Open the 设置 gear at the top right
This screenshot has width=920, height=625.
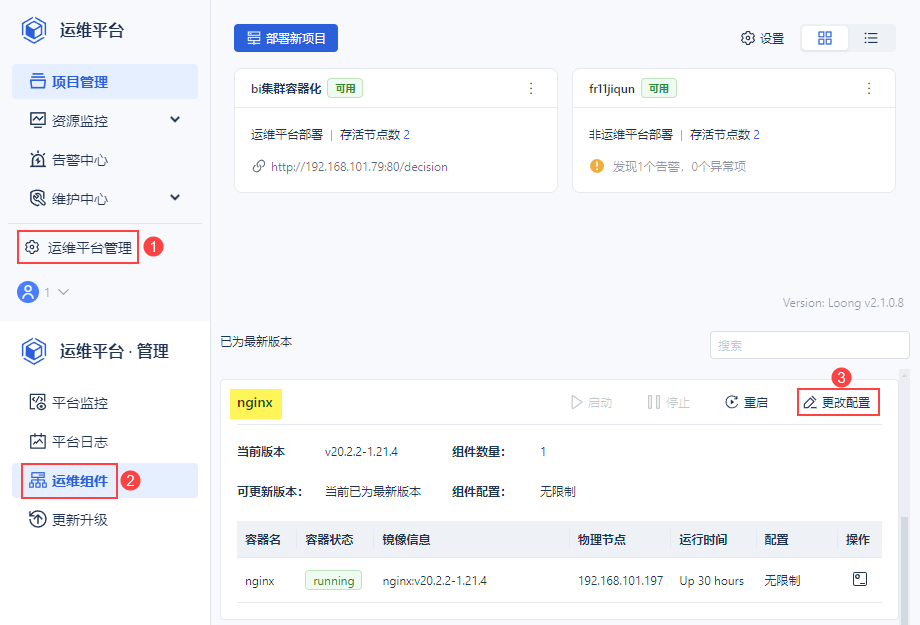[x=762, y=37]
